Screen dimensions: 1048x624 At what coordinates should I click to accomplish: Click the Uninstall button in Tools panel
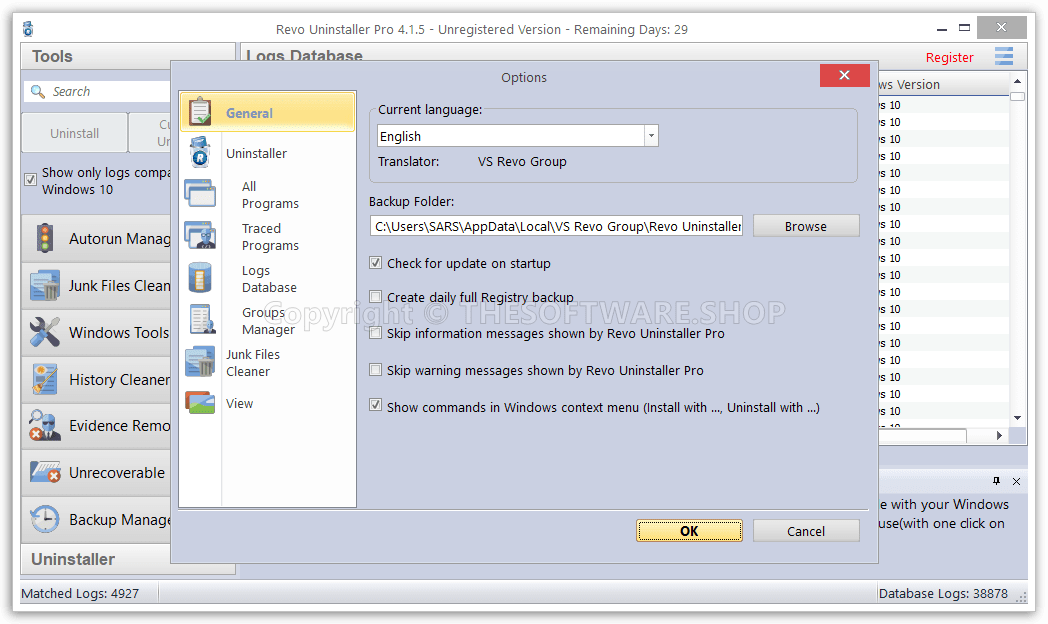tap(75, 133)
